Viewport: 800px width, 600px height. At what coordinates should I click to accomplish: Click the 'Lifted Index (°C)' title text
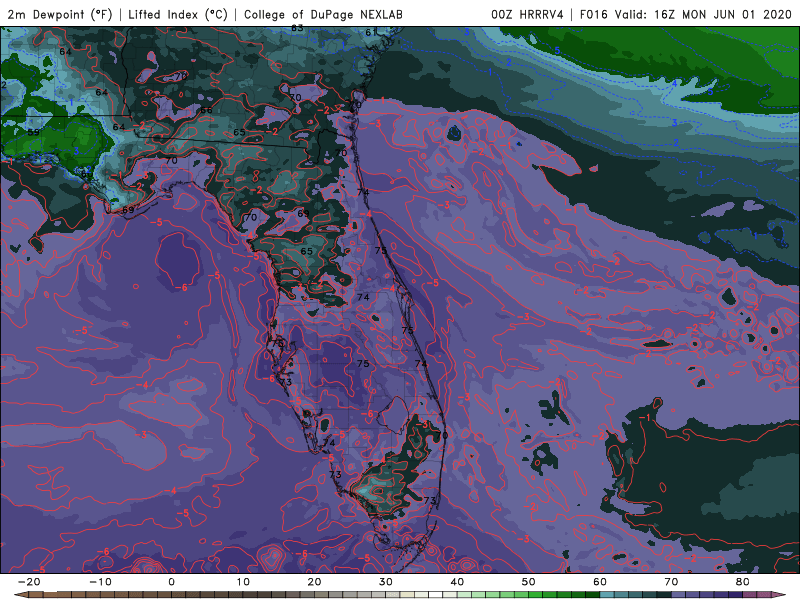click(178, 14)
